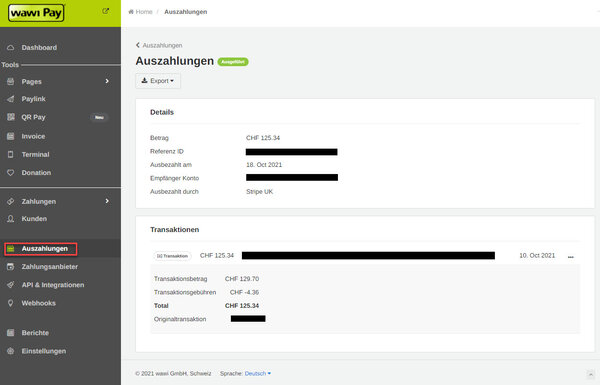
Task: Click the Details section heading
Action: (x=162, y=112)
